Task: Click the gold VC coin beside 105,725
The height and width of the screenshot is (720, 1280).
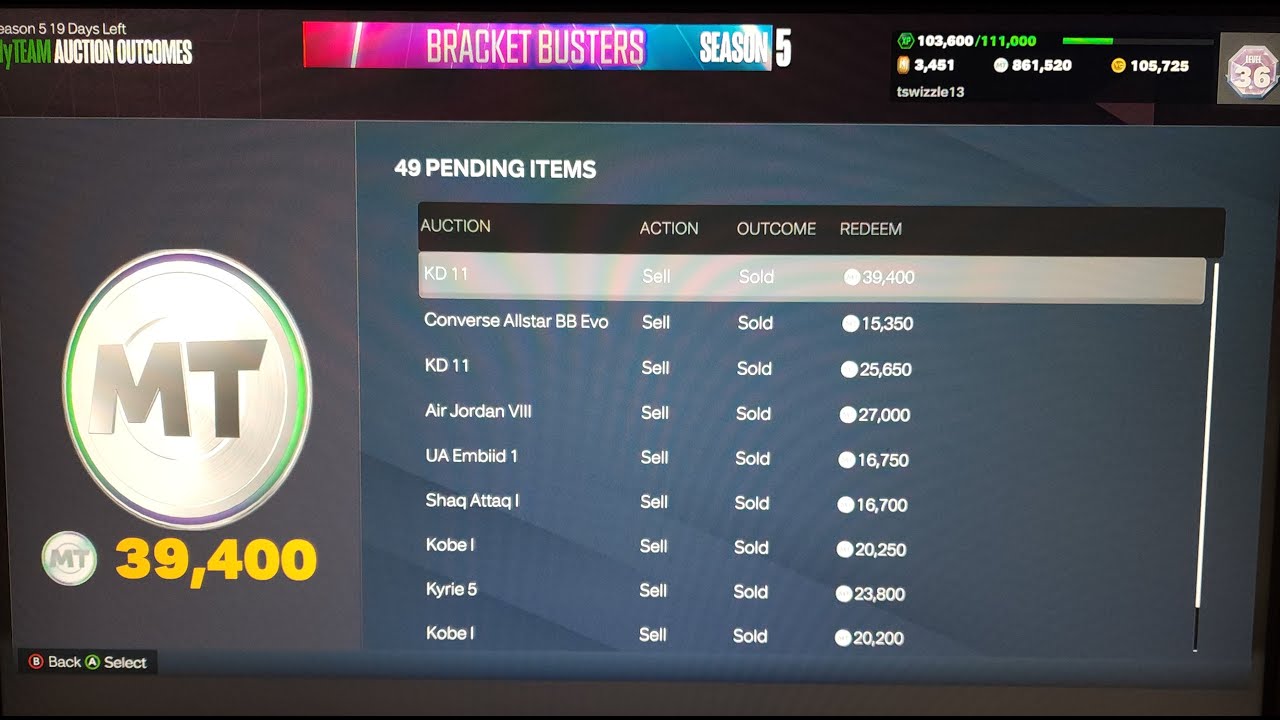Action: pyautogui.click(x=1118, y=66)
